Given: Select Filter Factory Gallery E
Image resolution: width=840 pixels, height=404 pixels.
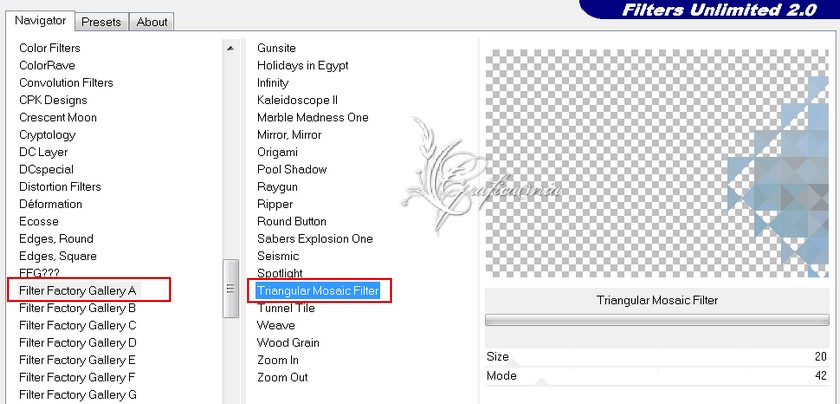Looking at the screenshot, I should [x=78, y=360].
